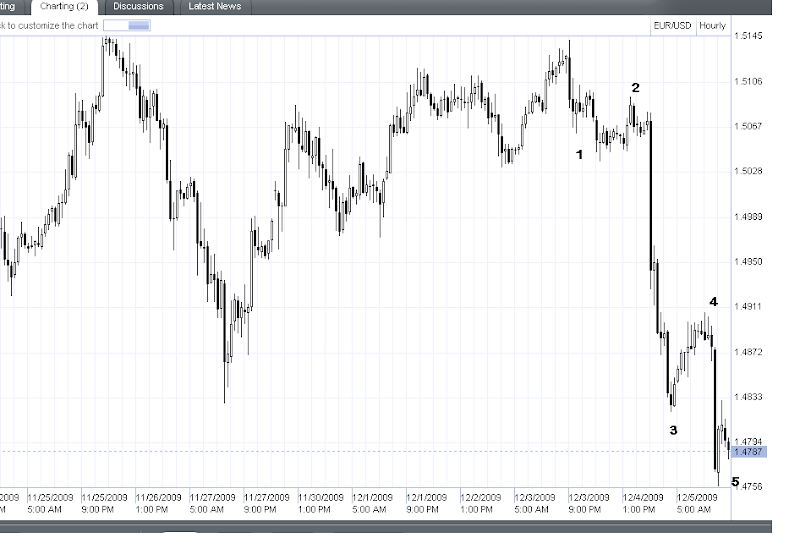Click the 11/25/2009 5:00 AM date label

pos(50,503)
